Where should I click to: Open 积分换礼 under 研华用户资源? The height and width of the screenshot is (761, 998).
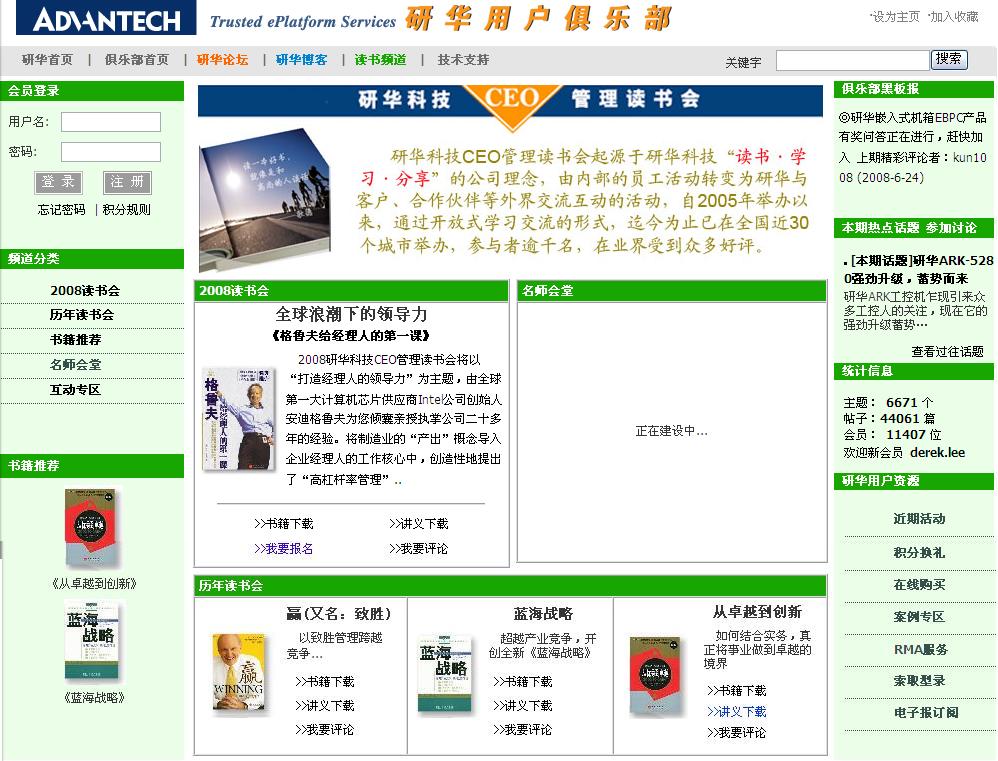pos(918,553)
